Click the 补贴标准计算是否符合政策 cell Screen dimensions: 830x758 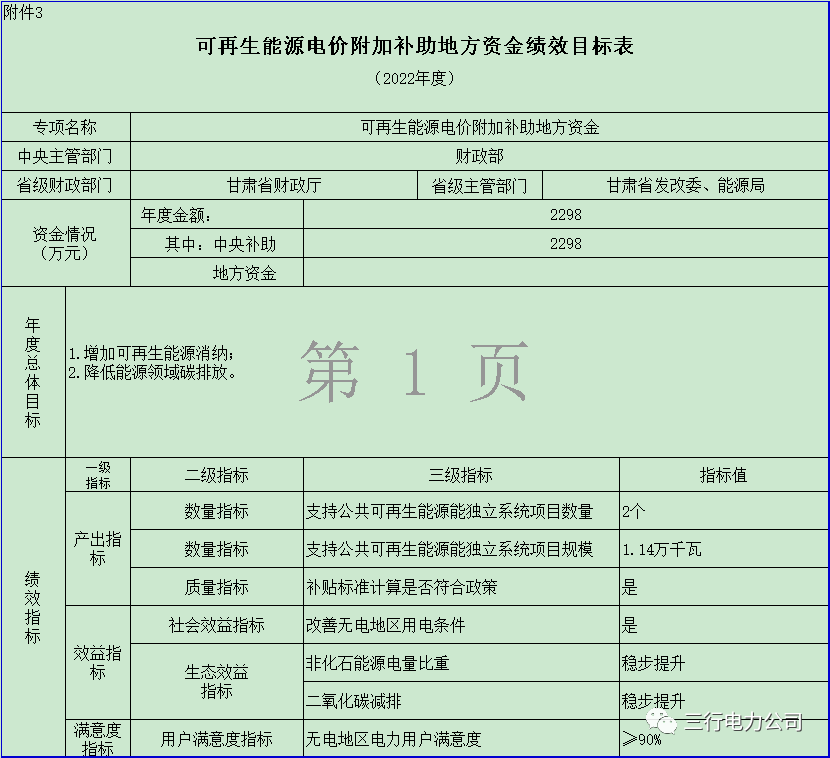[460, 587]
